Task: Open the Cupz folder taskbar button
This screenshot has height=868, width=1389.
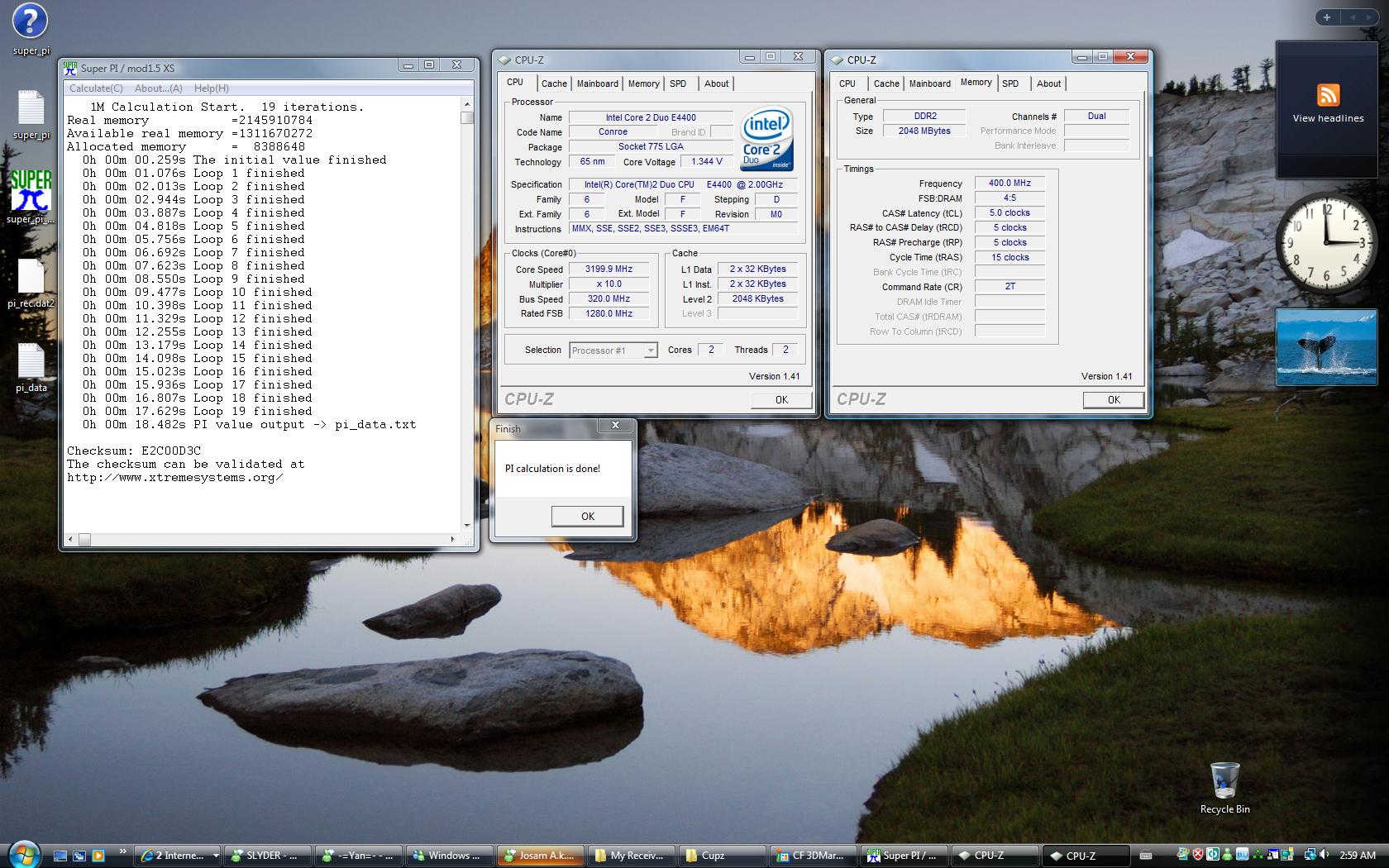Action: pos(723,856)
